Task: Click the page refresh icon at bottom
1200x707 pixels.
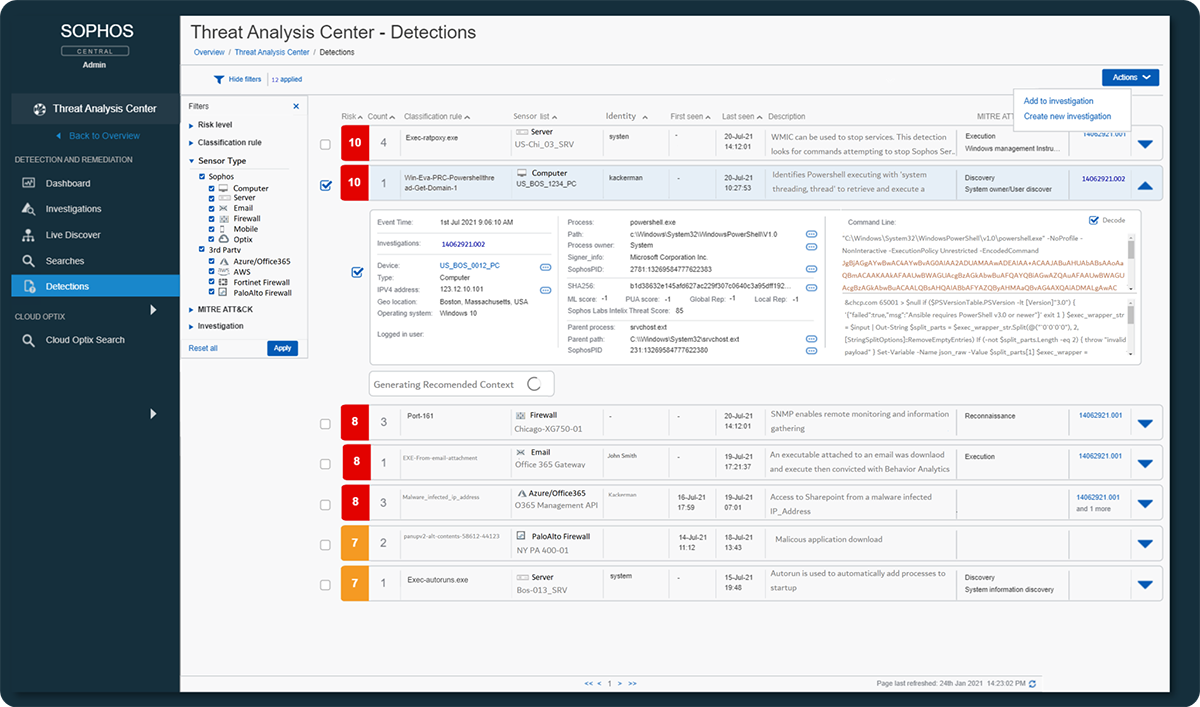Action: pyautogui.click(x=1032, y=683)
